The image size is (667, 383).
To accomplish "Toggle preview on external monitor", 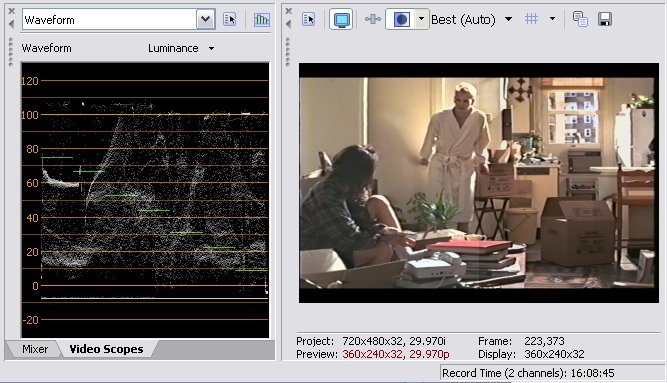I will click(x=341, y=20).
